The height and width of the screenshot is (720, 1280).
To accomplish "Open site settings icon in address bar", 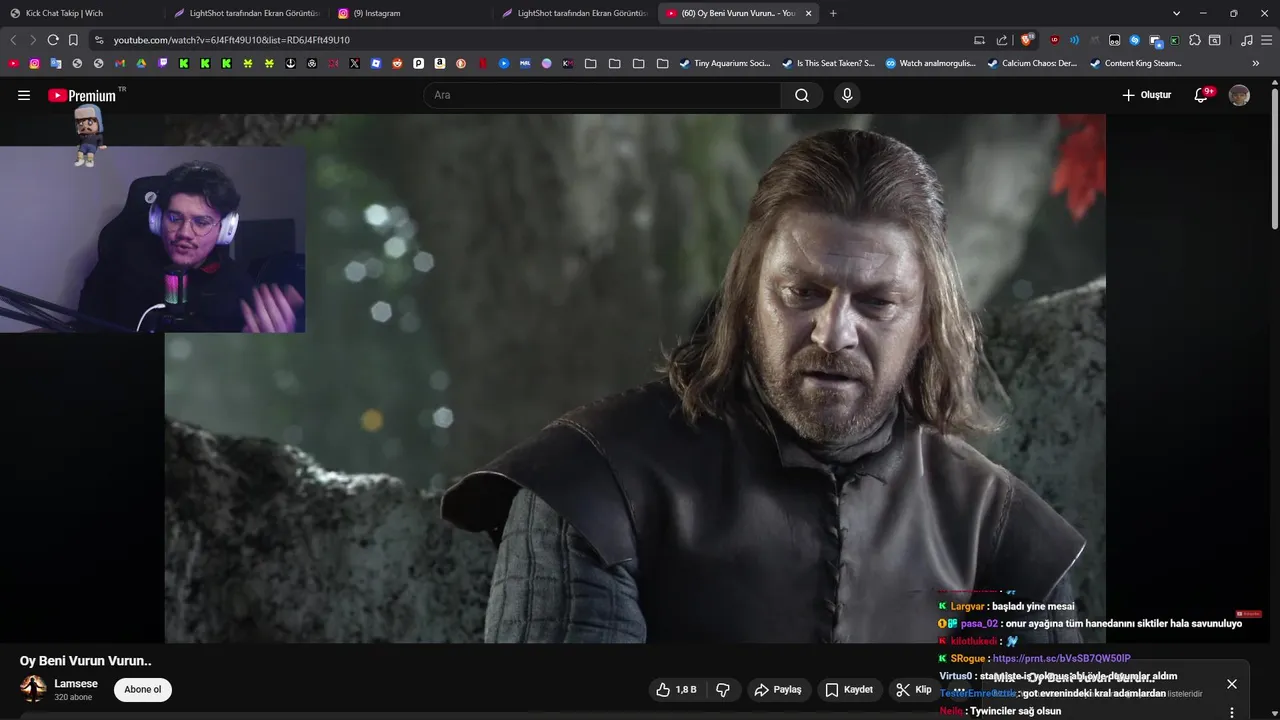I will click(x=98, y=40).
